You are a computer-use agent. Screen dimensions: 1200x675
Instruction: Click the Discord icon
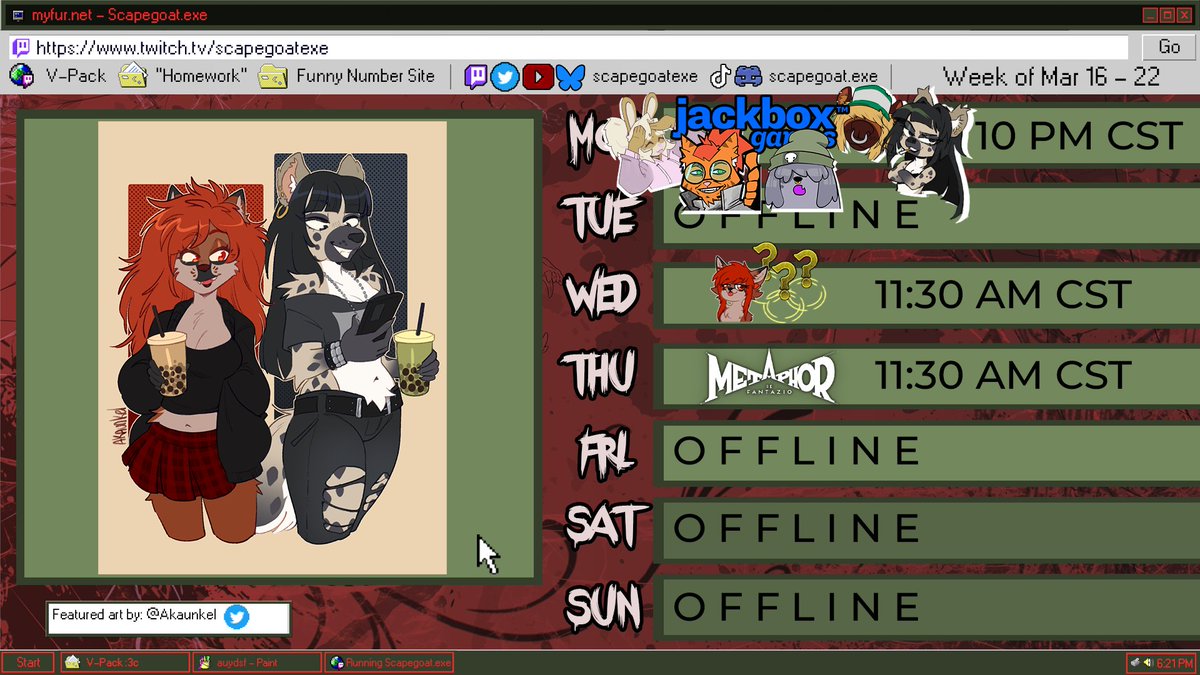748,76
